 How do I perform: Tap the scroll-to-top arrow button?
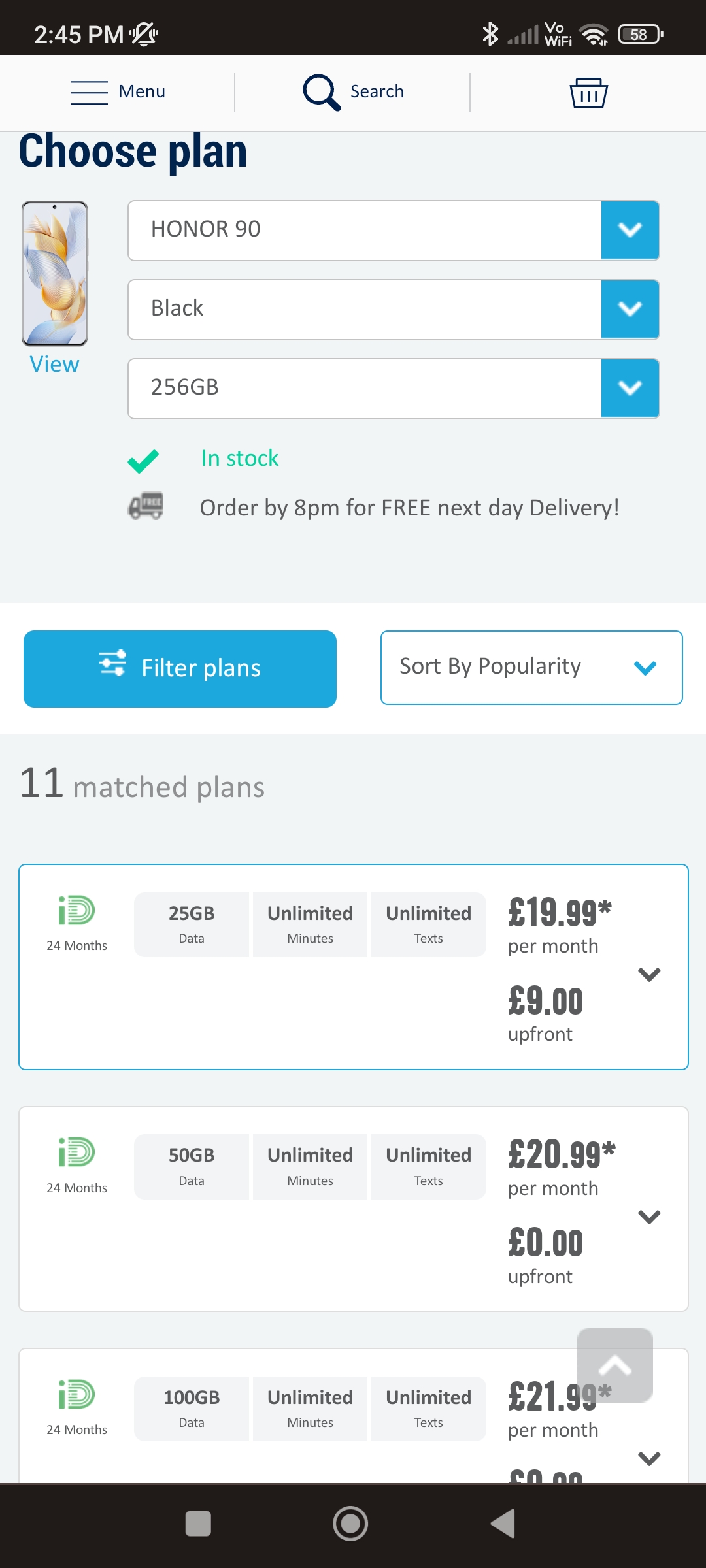click(x=614, y=1365)
